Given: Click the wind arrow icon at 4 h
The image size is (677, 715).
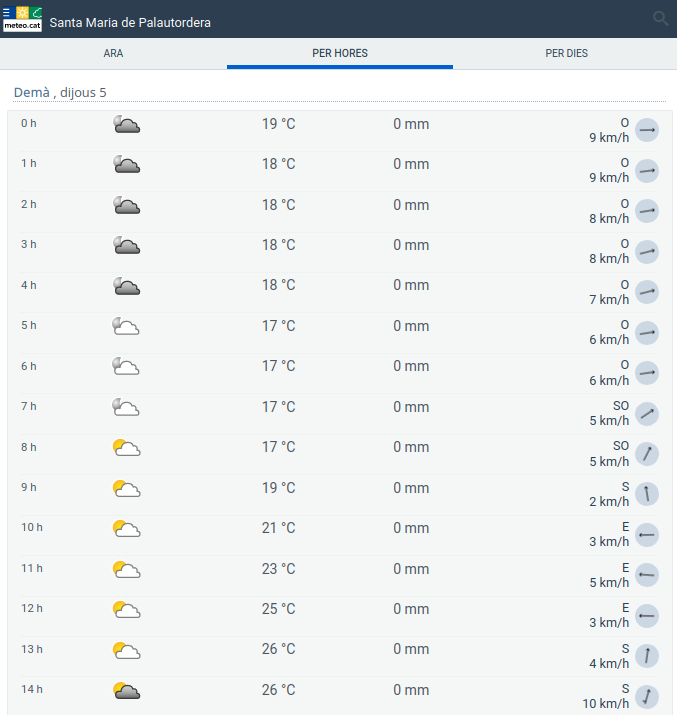Looking at the screenshot, I should [647, 292].
